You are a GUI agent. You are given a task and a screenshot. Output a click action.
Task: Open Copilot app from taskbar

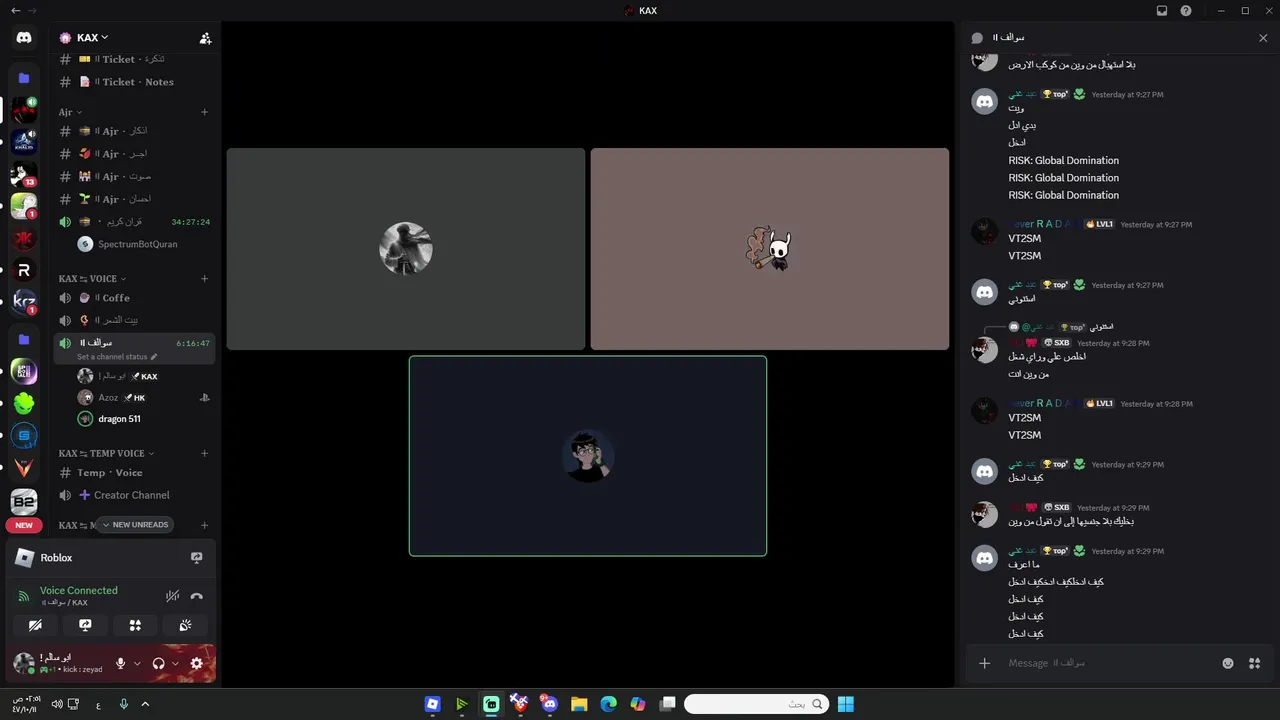[638, 704]
